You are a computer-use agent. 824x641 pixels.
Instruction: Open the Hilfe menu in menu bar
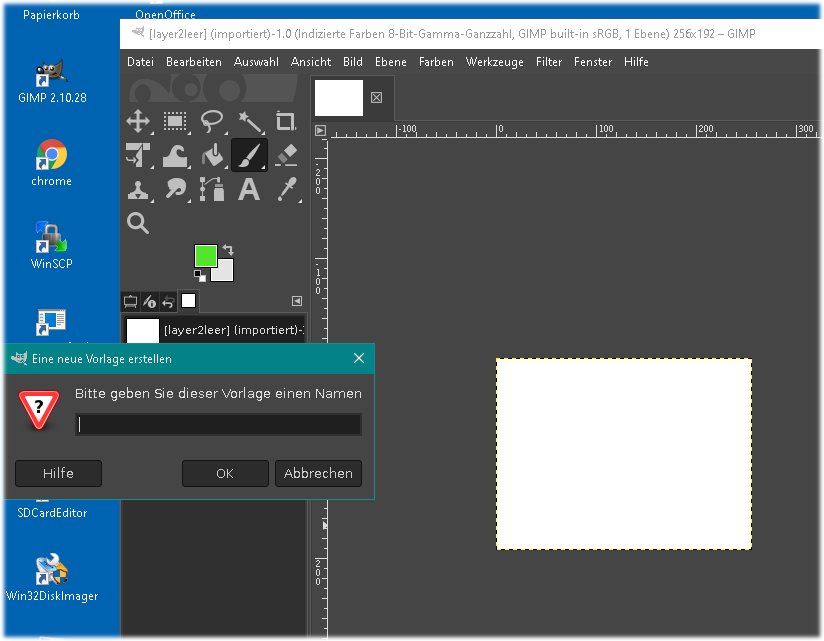(x=636, y=62)
